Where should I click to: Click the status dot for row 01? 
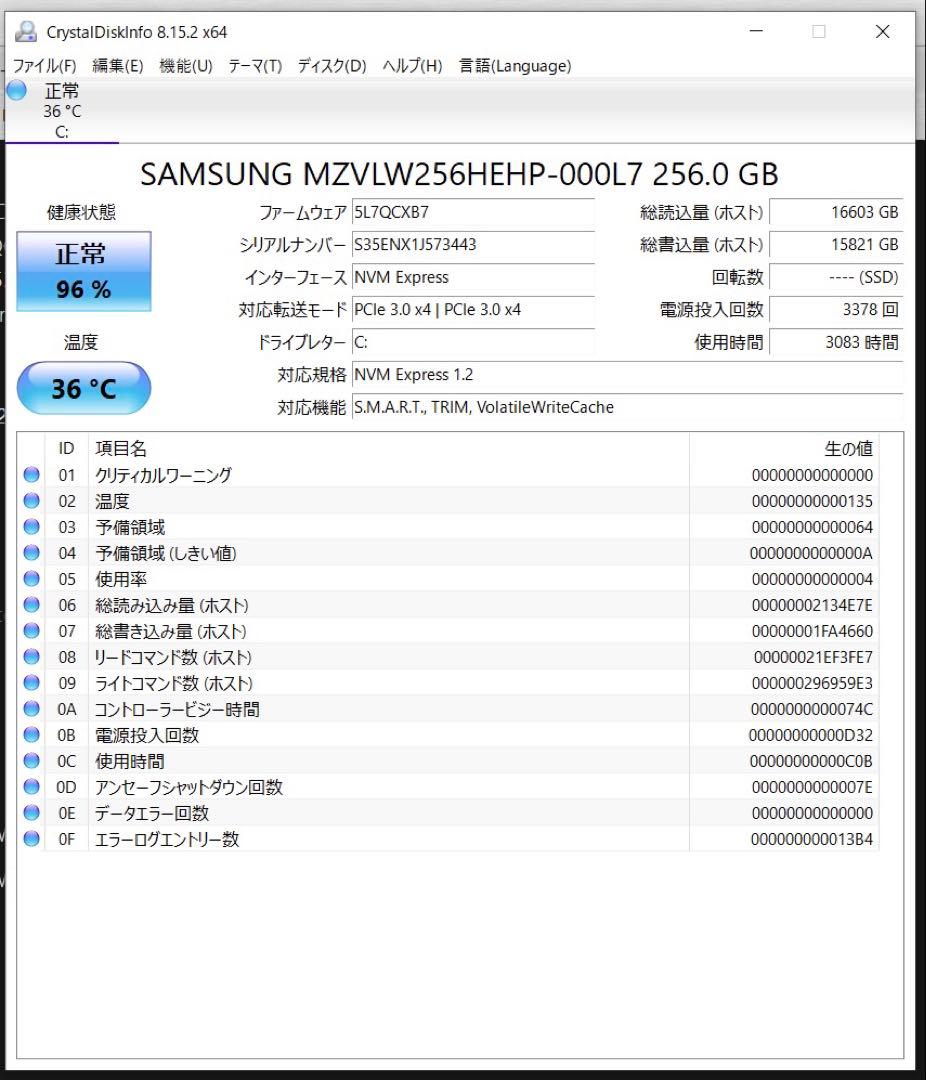pyautogui.click(x=31, y=475)
